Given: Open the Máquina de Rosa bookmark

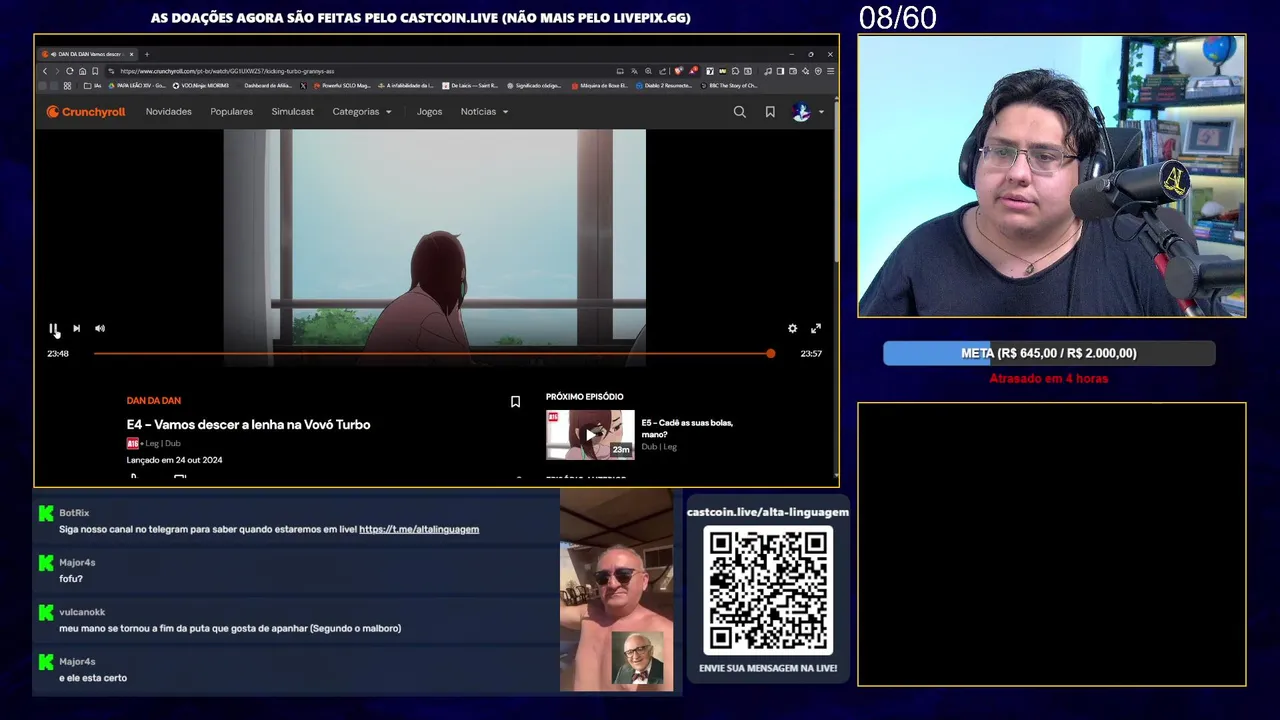Looking at the screenshot, I should coord(600,86).
